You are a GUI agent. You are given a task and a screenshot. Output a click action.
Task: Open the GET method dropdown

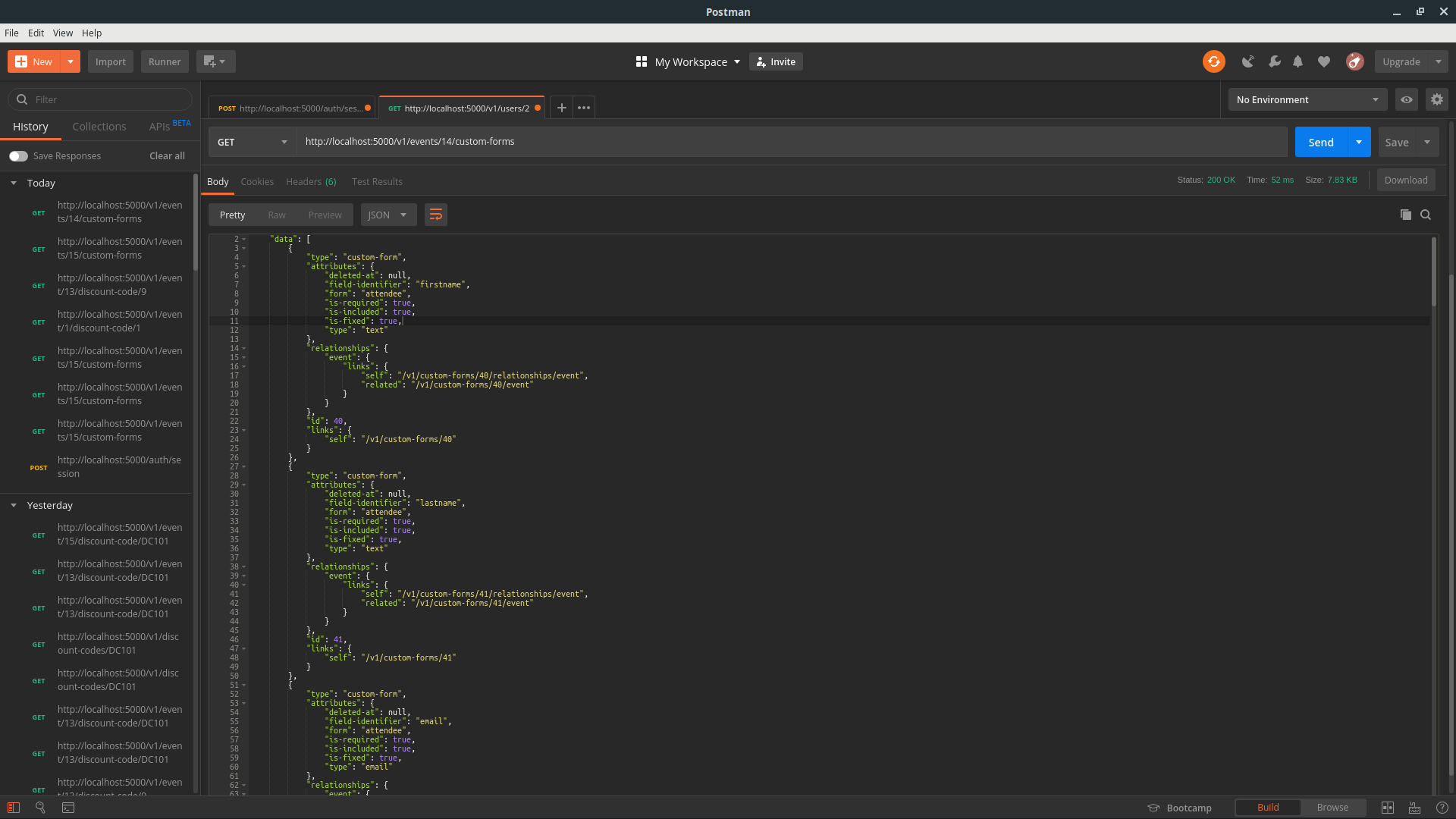252,142
